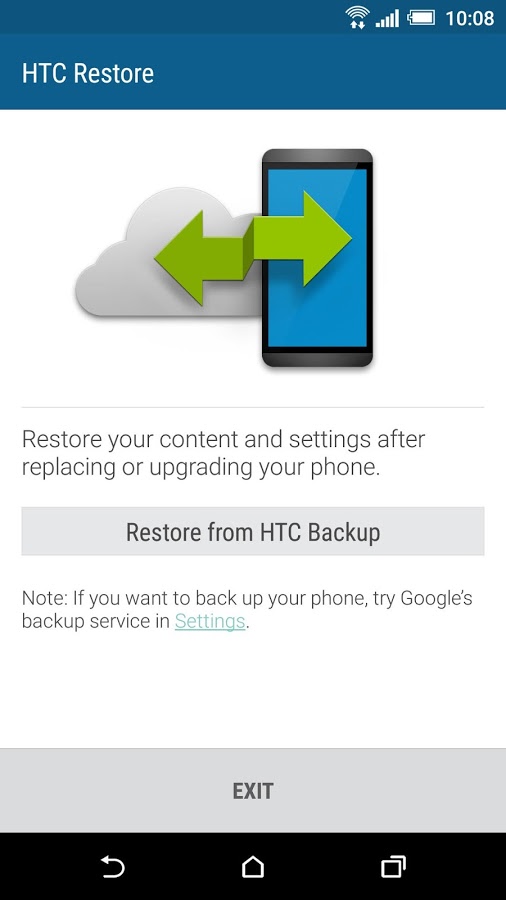Screen dimensions: 506x900
Task: Tap the divider line below illustration
Action: point(253,408)
